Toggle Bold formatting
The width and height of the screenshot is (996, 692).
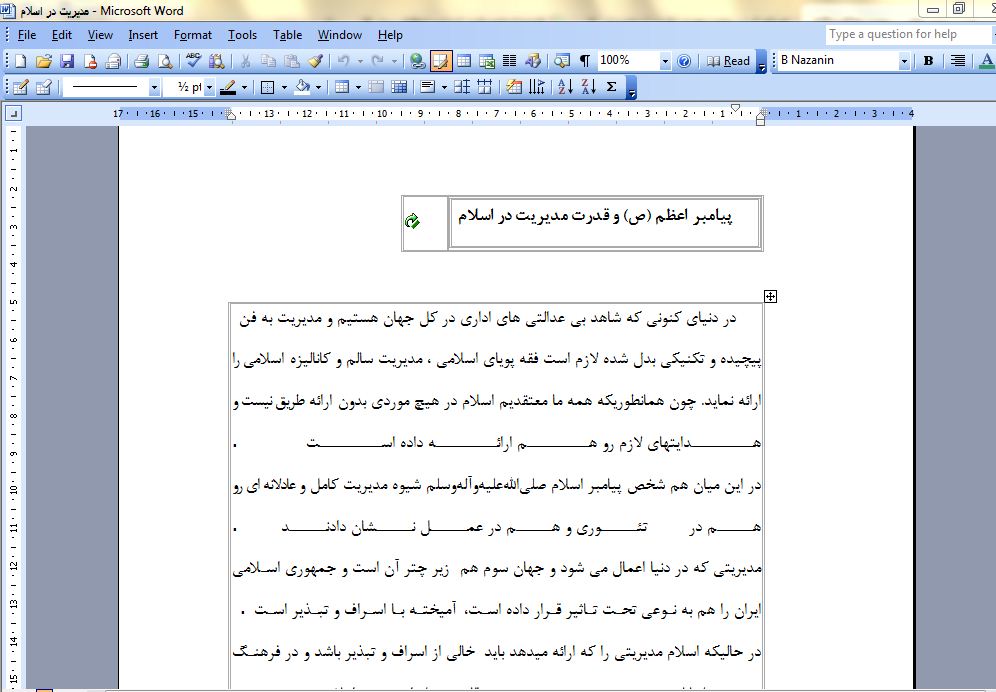coord(928,61)
